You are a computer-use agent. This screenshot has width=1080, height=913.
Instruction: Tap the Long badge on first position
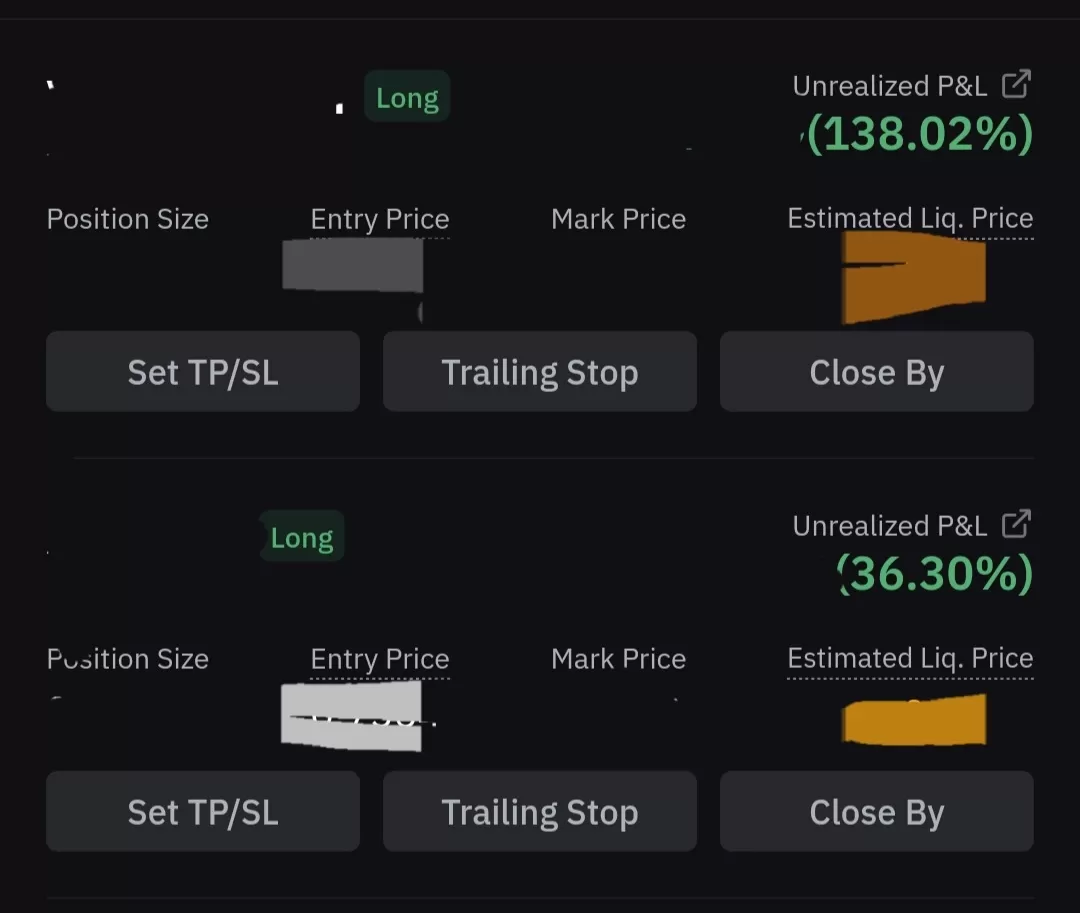point(407,96)
